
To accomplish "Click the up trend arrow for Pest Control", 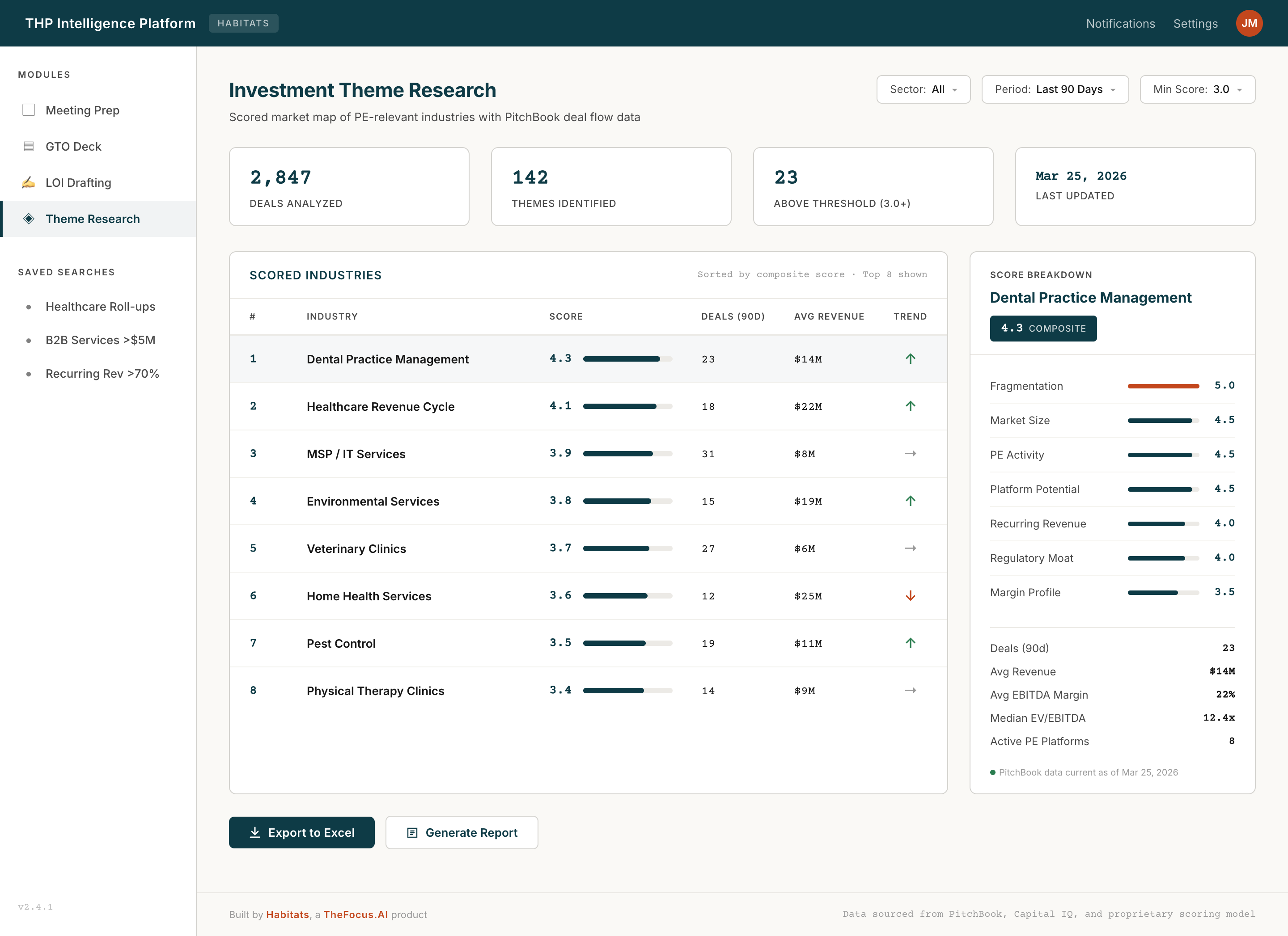I will point(910,642).
